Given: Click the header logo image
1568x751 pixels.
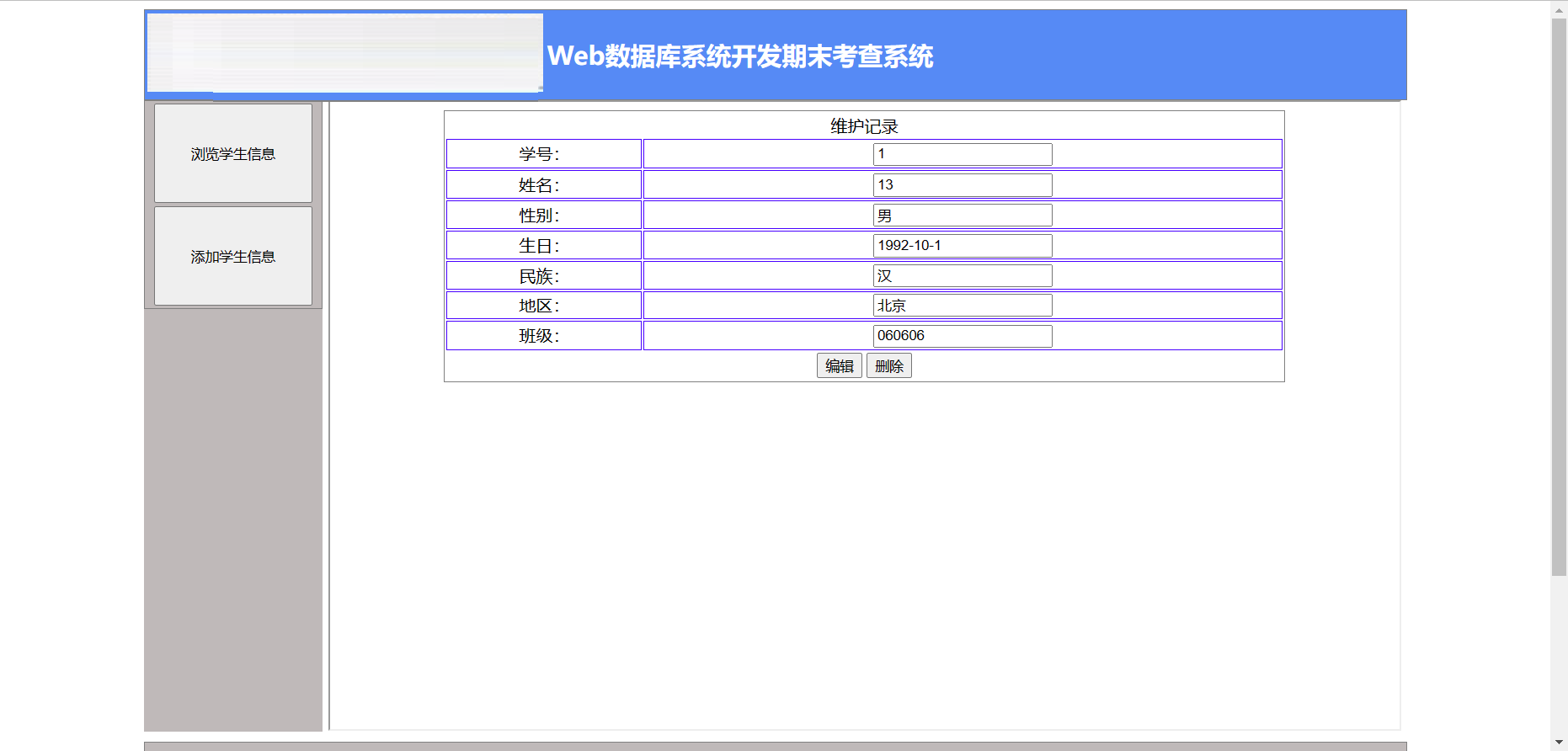Looking at the screenshot, I should (x=344, y=53).
